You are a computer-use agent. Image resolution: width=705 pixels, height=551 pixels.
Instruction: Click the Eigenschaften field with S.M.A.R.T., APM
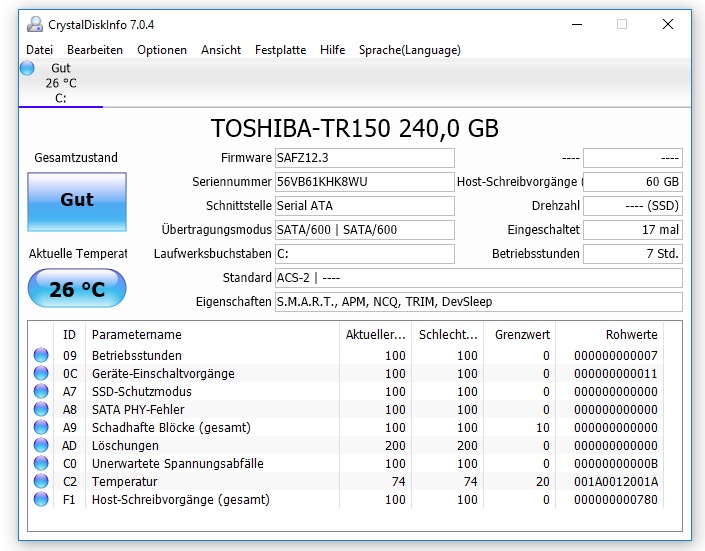point(479,302)
